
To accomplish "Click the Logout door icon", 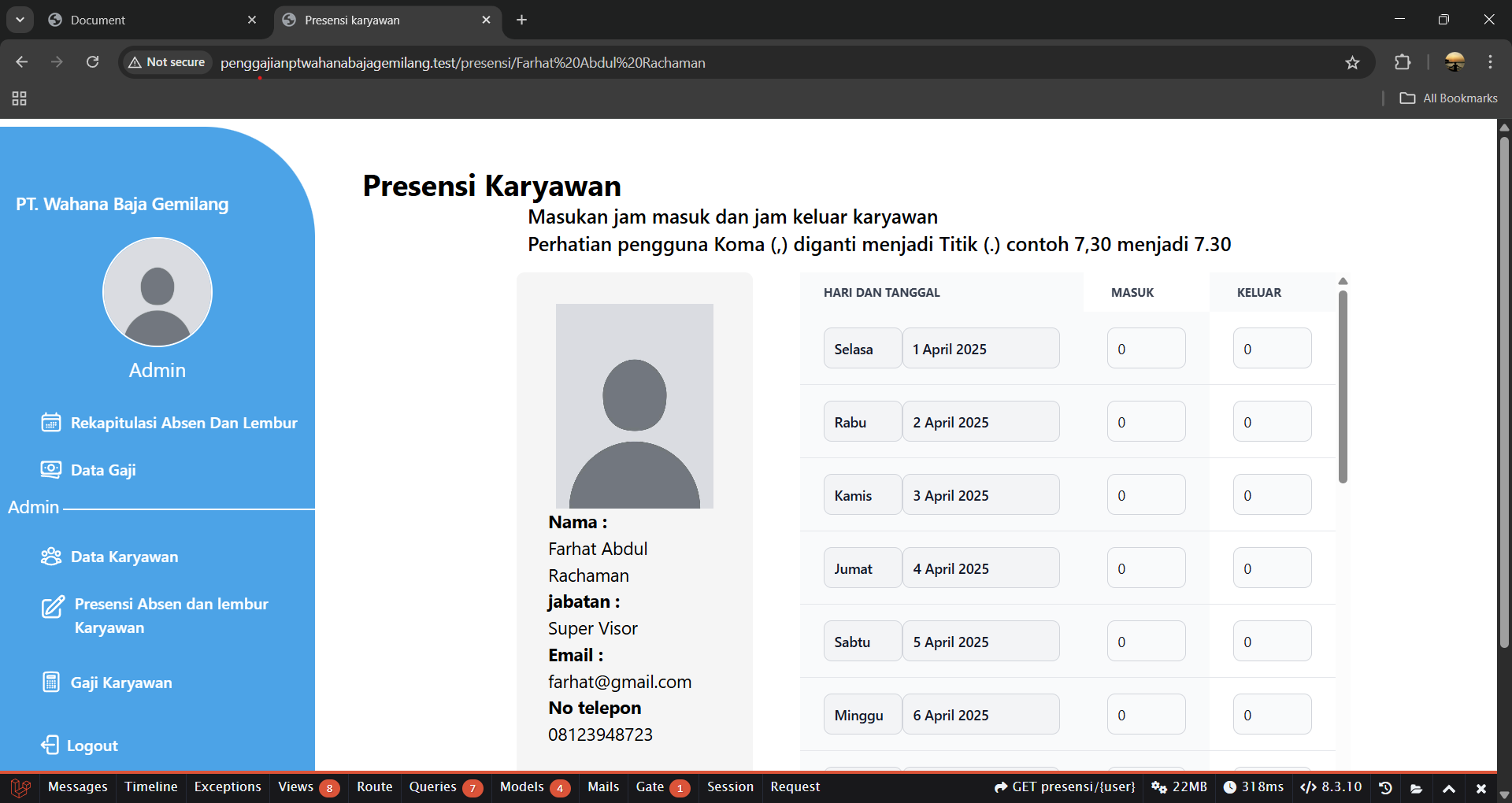I will [x=50, y=745].
